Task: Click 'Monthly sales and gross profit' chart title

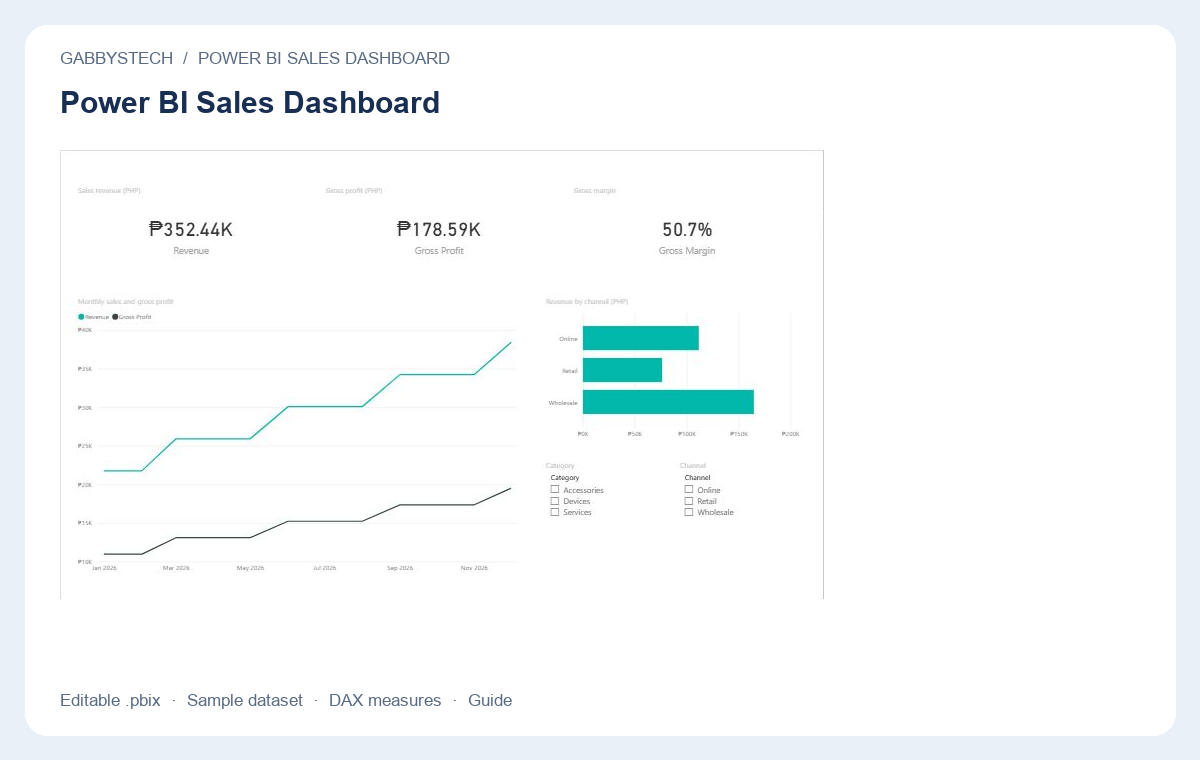Action: point(126,301)
